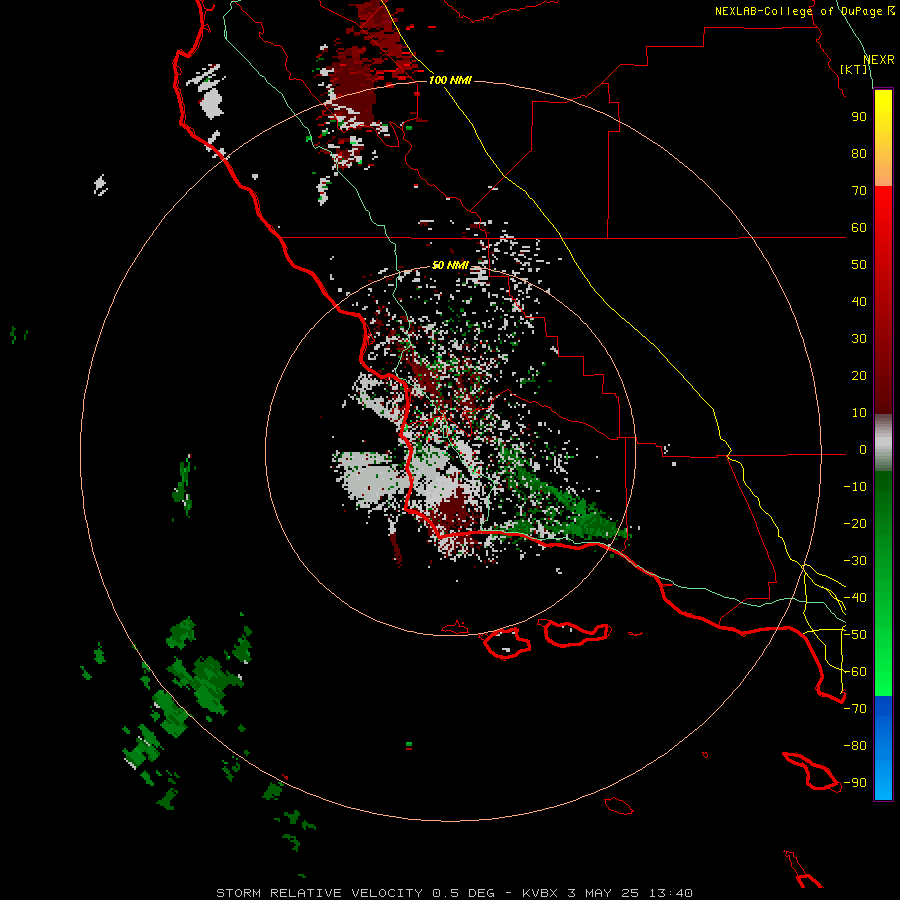
Task: Click the -50 velocity scale label
Action: 855,635
